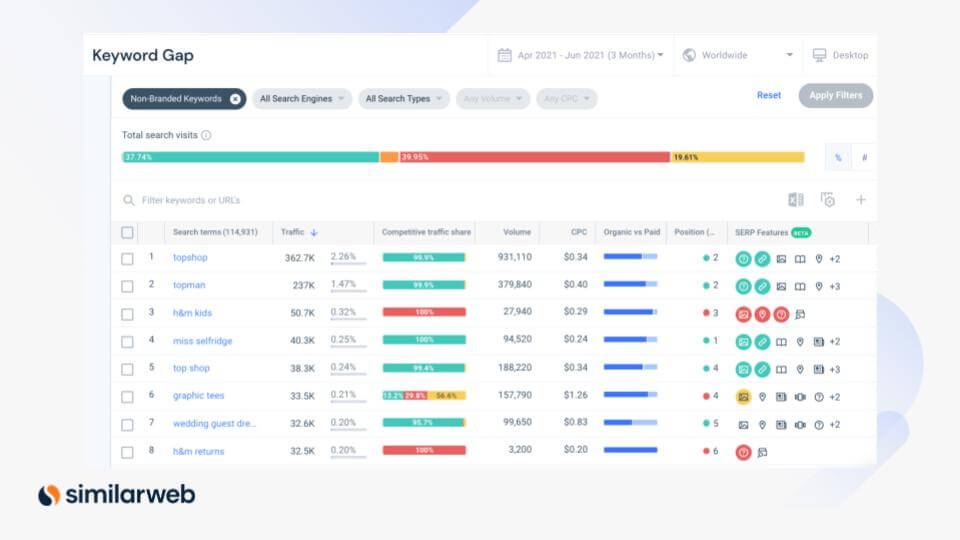960x540 pixels.
Task: Select the graphic tees row checkbox
Action: point(127,397)
